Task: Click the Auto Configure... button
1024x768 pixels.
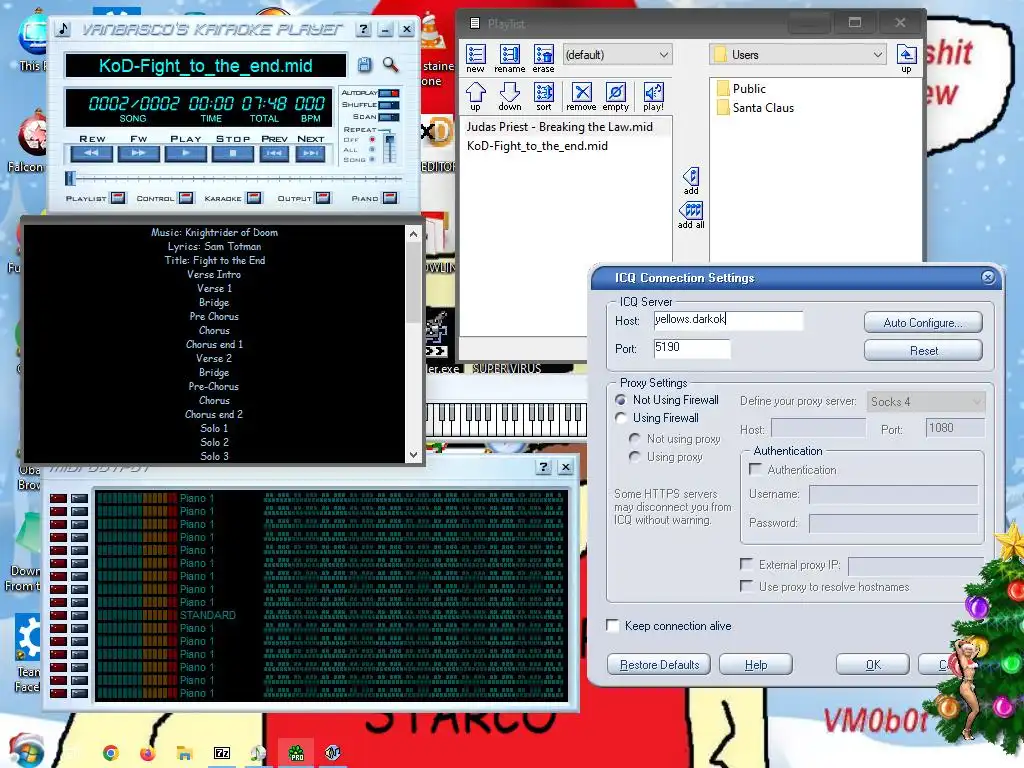Action: coord(923,323)
